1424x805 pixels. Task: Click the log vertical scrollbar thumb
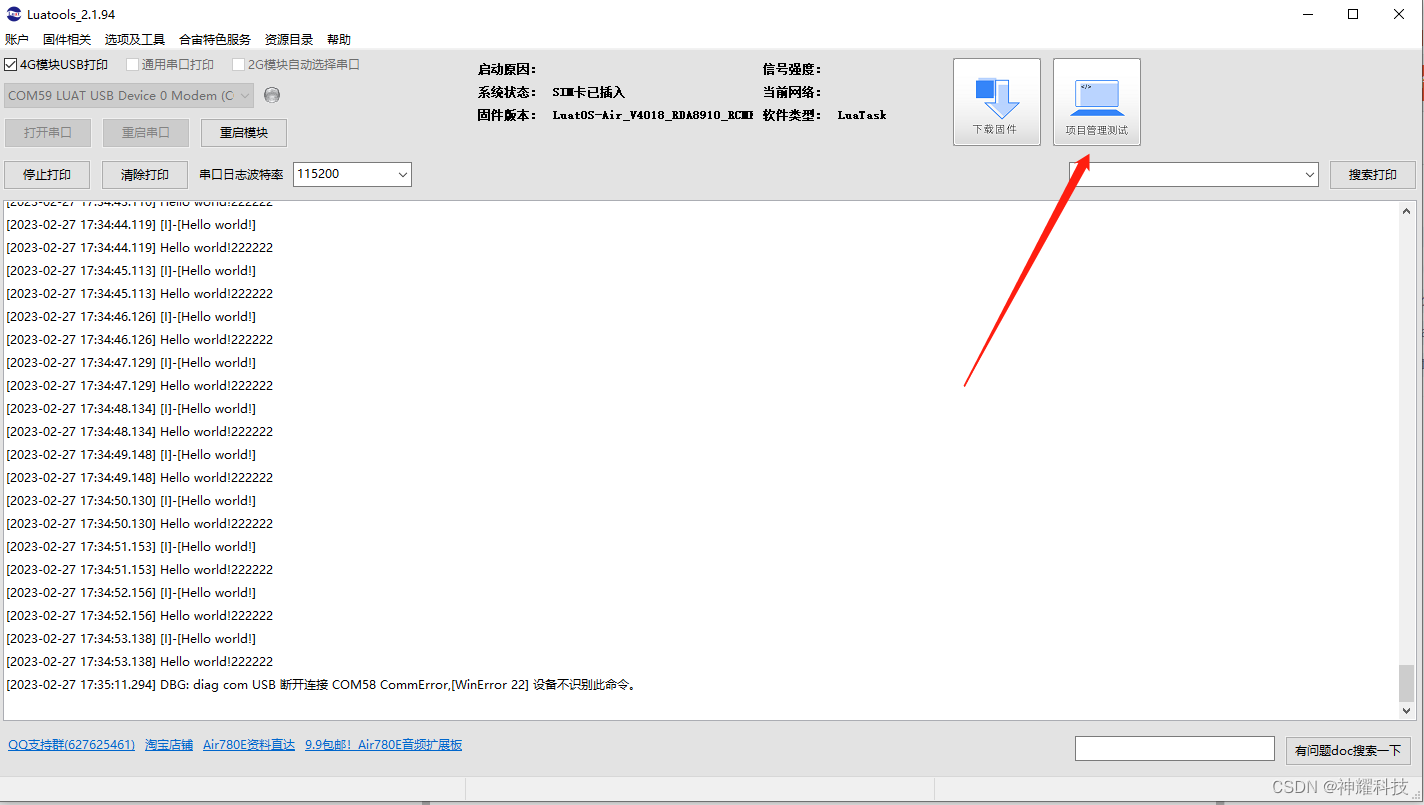coord(1407,683)
